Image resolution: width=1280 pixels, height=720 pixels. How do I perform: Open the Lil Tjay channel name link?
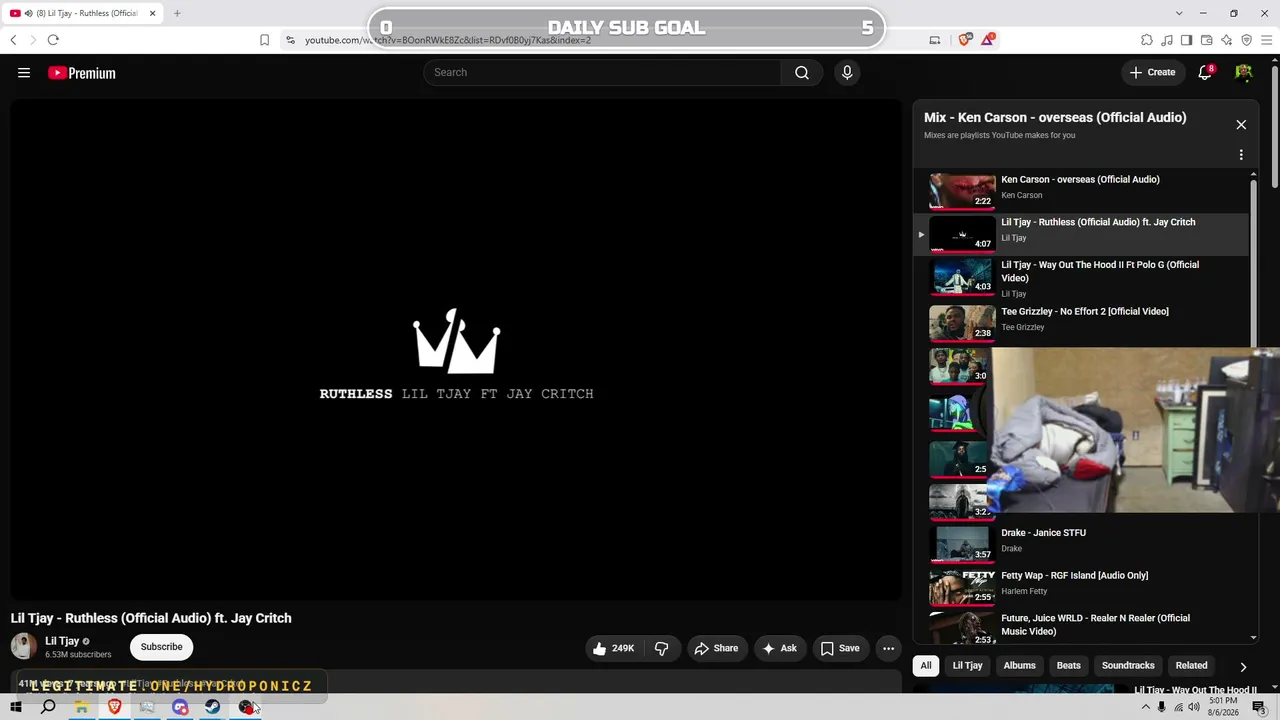coord(62,641)
